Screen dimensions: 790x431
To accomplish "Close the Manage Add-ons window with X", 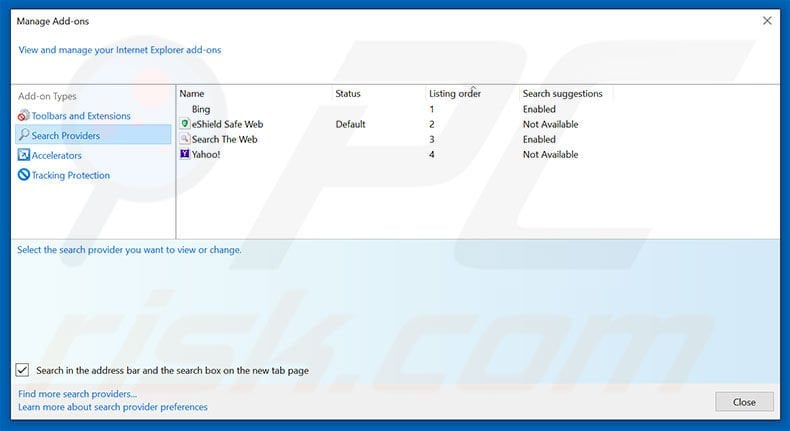I will (767, 21).
